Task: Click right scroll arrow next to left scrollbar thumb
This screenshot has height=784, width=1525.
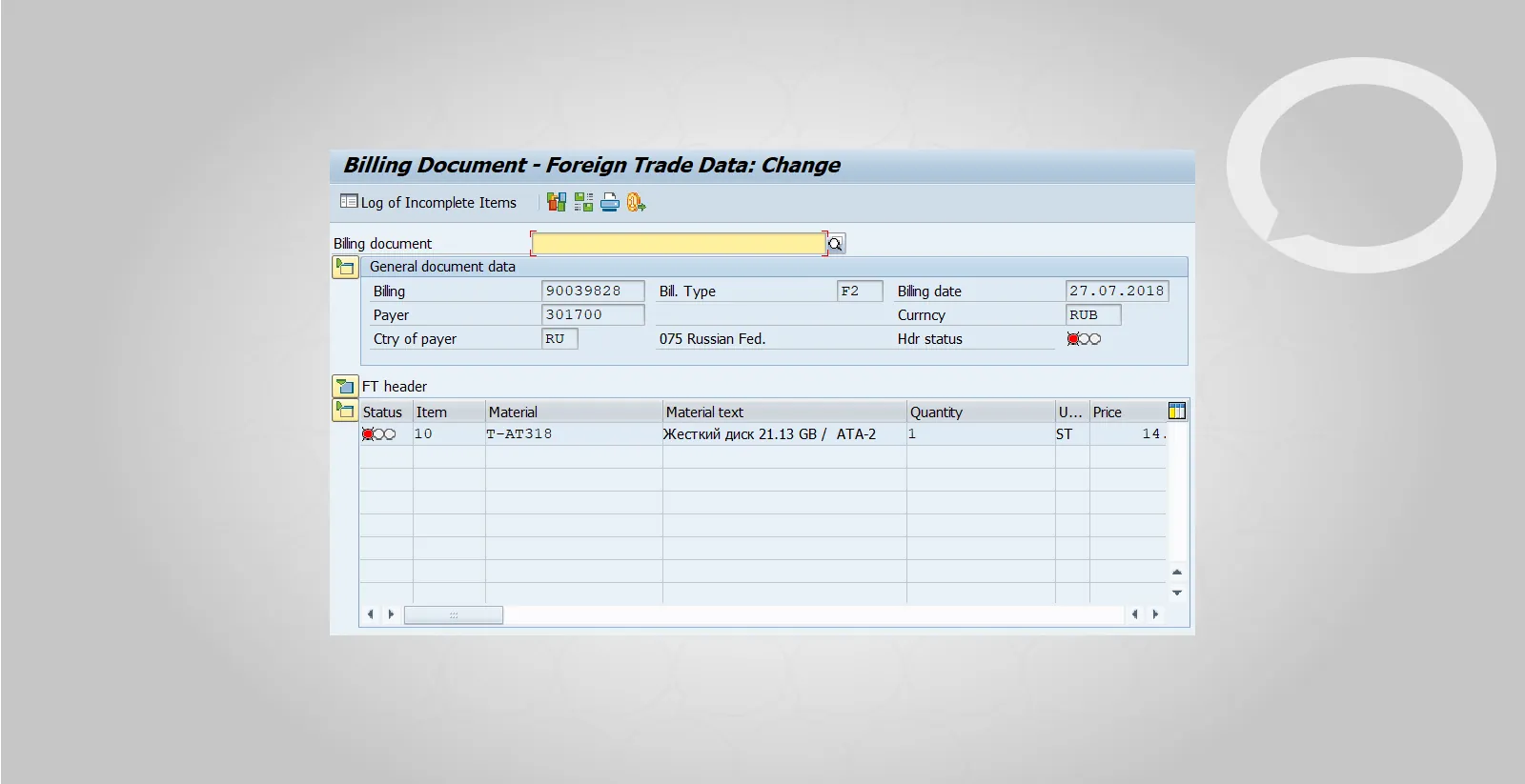Action: [x=391, y=614]
